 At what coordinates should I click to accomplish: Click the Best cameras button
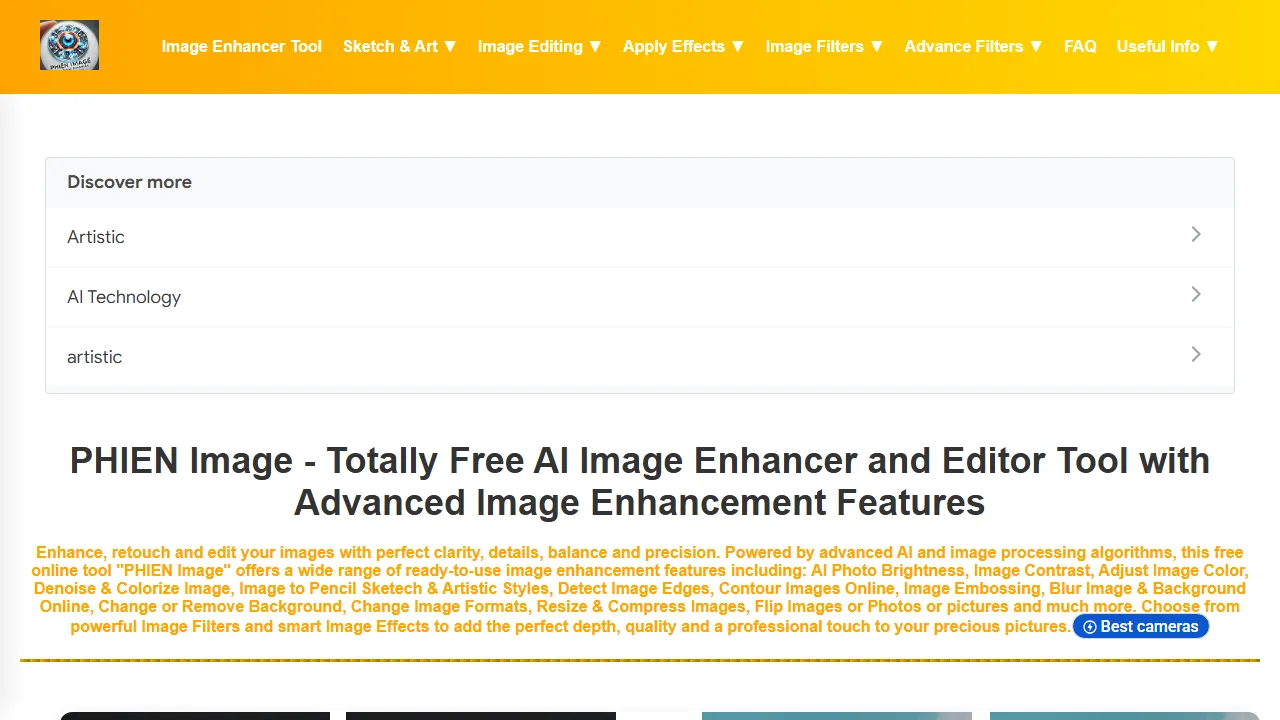(1140, 626)
